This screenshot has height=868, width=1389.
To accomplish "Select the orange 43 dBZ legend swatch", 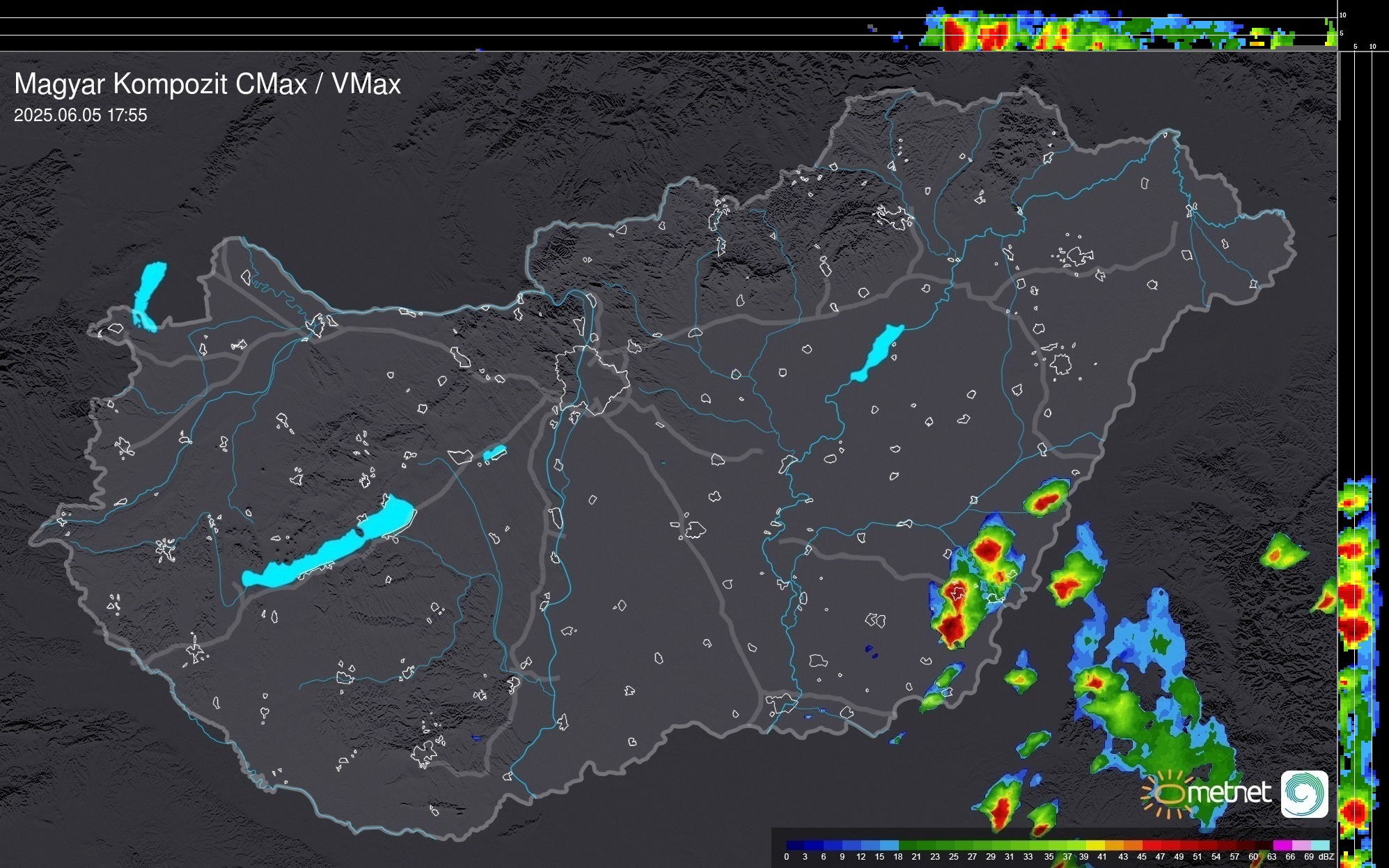I will pyautogui.click(x=1133, y=845).
